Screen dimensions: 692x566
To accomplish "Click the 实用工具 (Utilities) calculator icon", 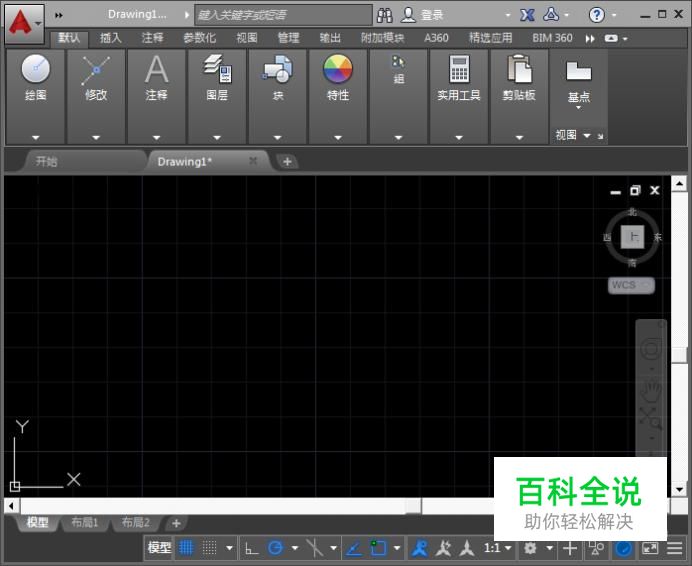I will pyautogui.click(x=459, y=70).
